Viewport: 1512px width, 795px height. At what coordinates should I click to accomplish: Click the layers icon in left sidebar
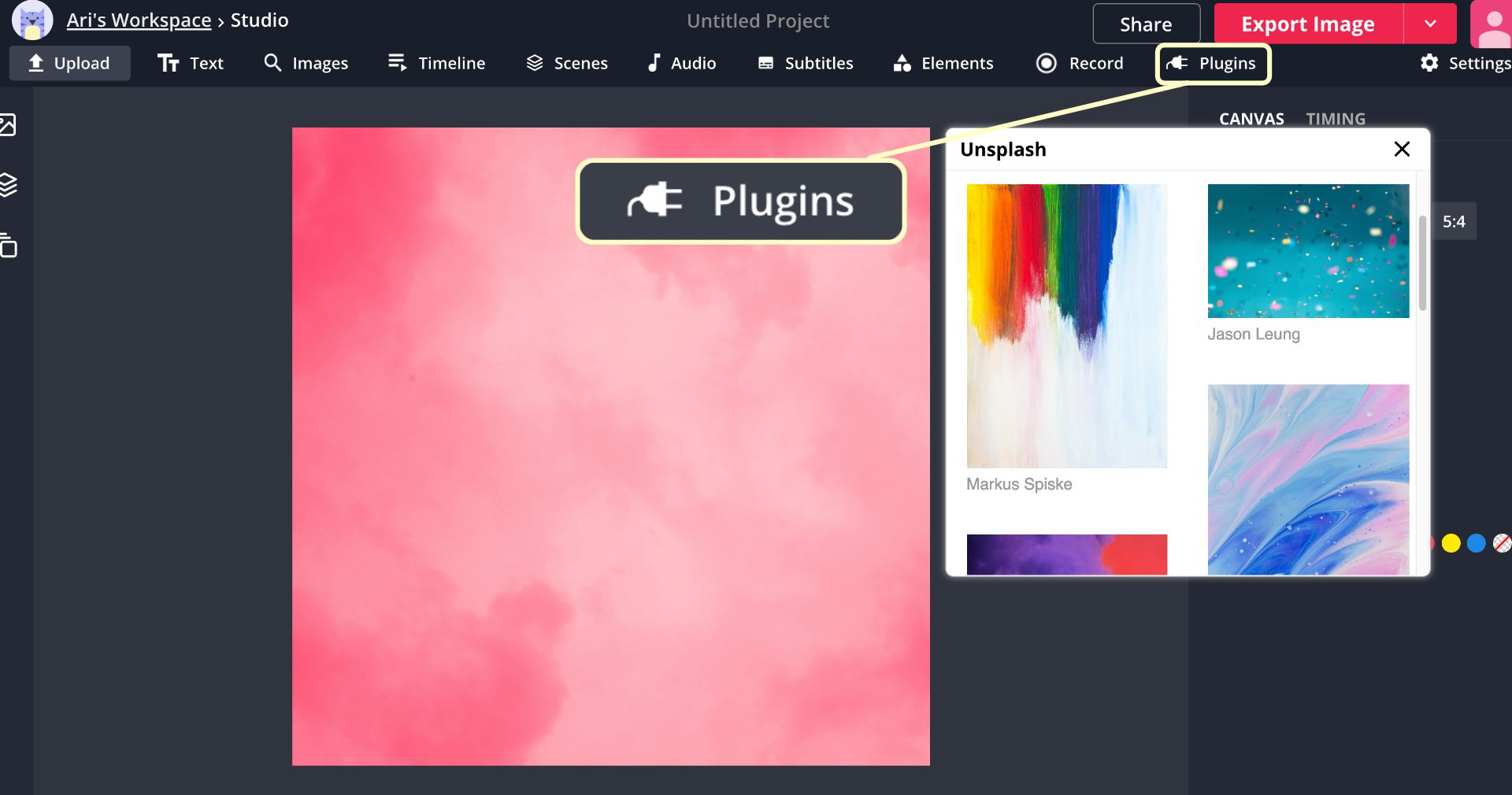[7, 185]
